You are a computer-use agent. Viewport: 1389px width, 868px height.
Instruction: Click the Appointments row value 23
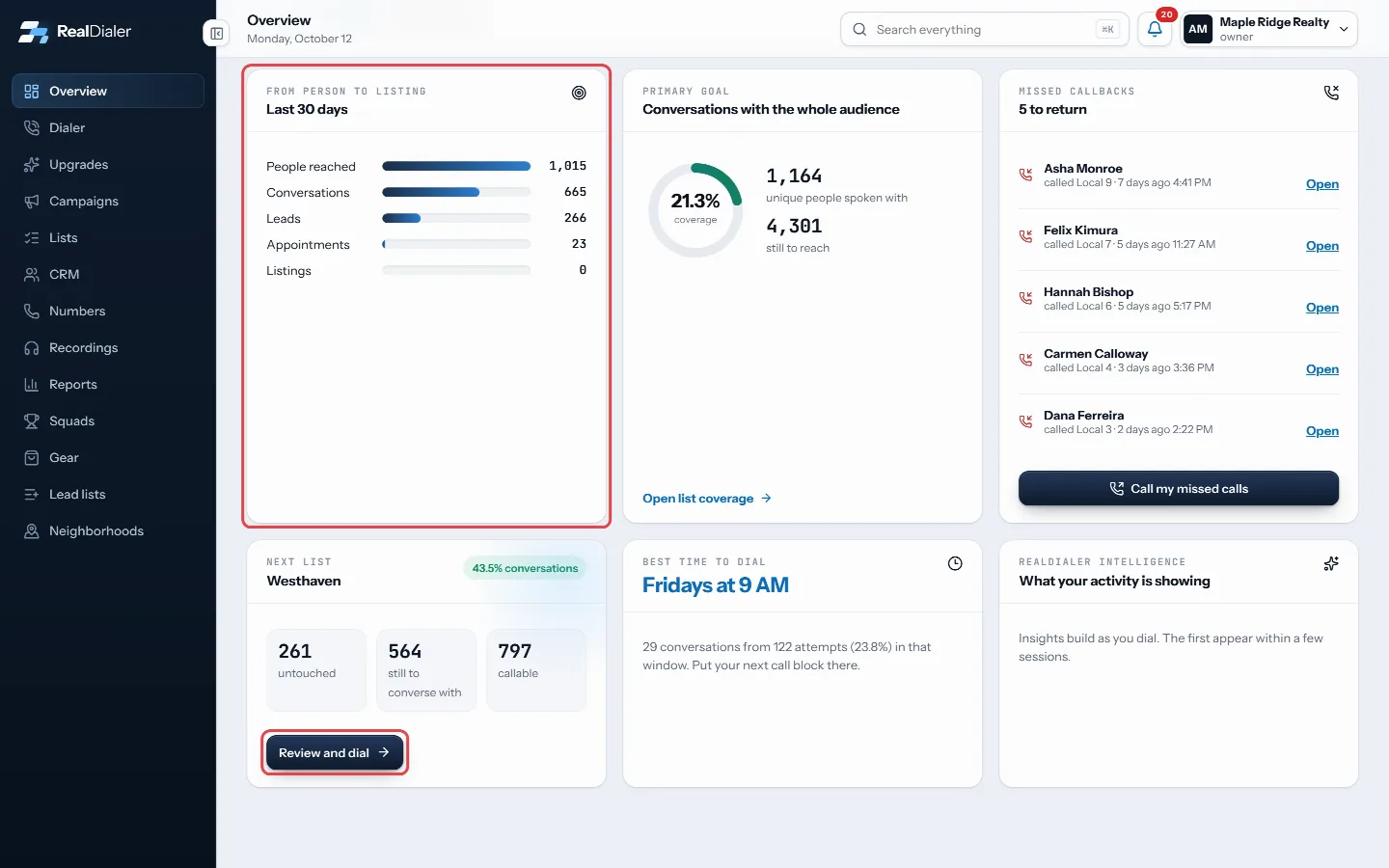tap(579, 244)
